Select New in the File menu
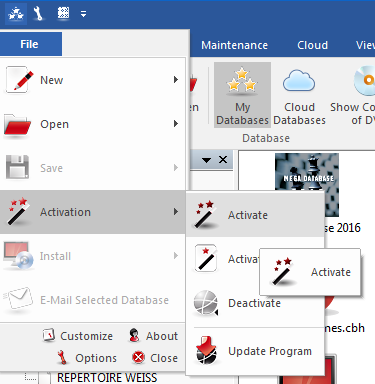 click(x=93, y=80)
